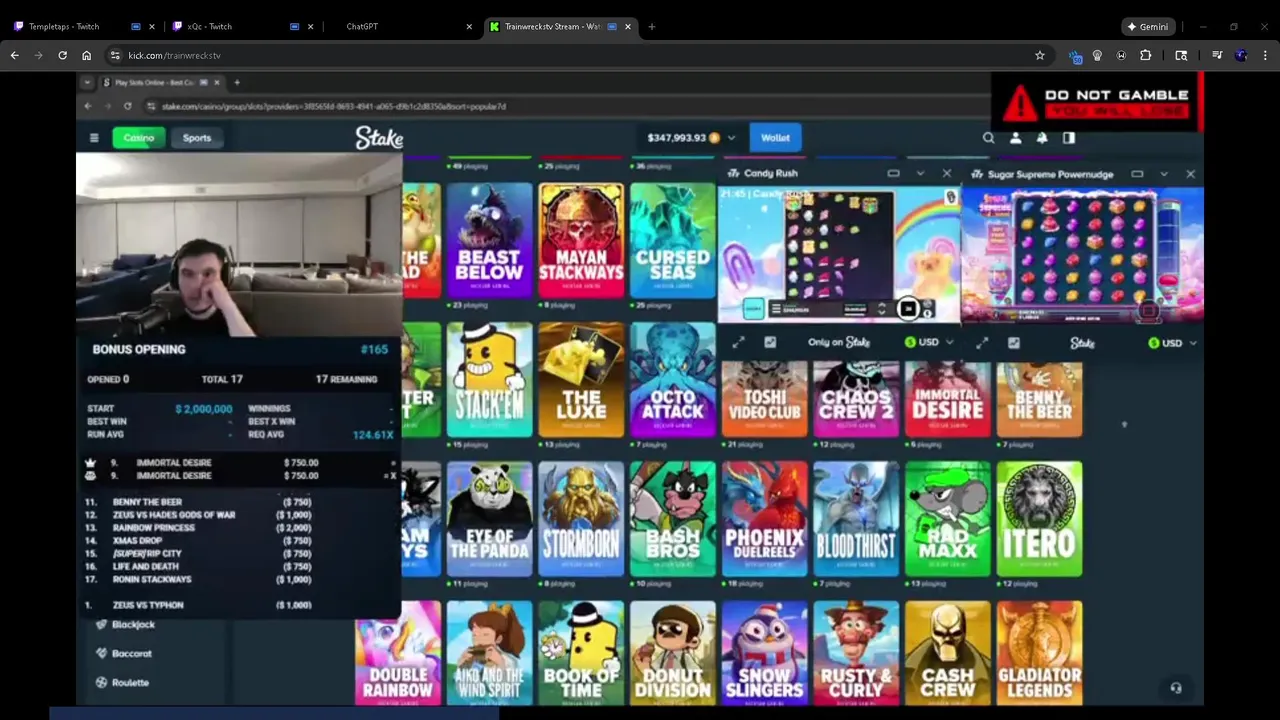
Task: Open The Luxe game thumbnail
Action: pyautogui.click(x=581, y=380)
